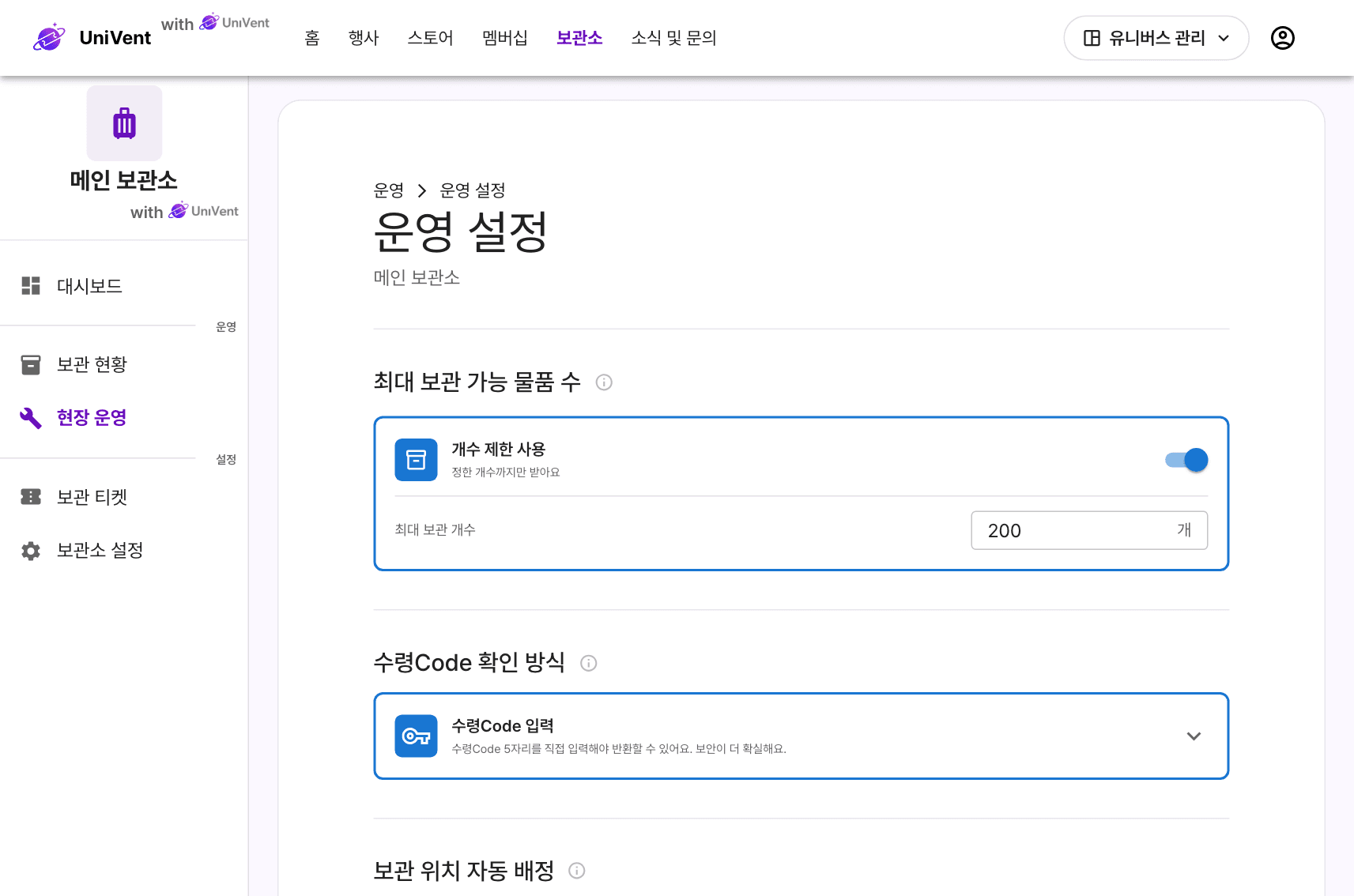Click the 보관 위치 자동 배정 heading
This screenshot has height=896, width=1354.
tap(464, 871)
